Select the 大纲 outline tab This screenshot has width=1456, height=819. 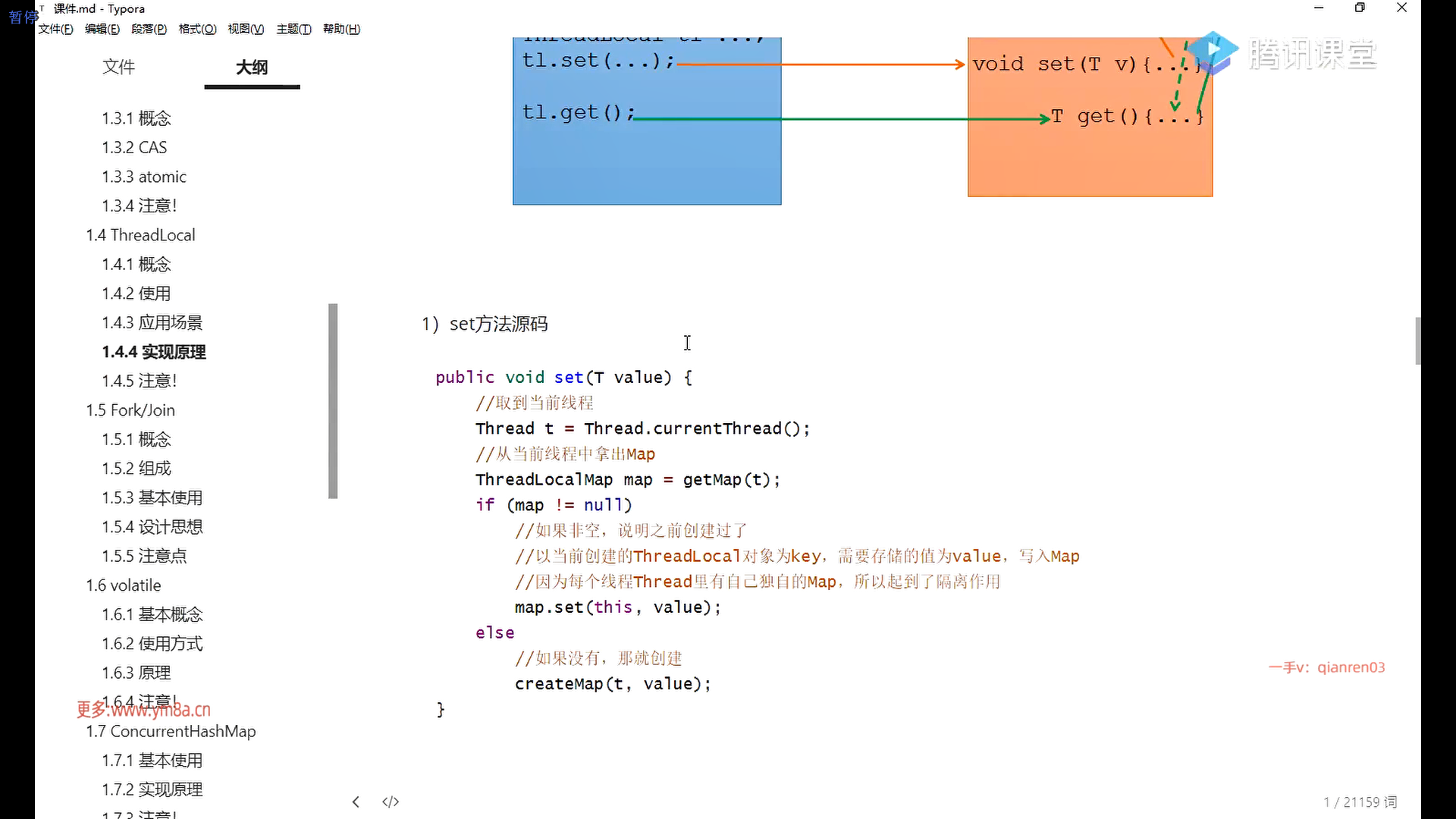(x=252, y=67)
